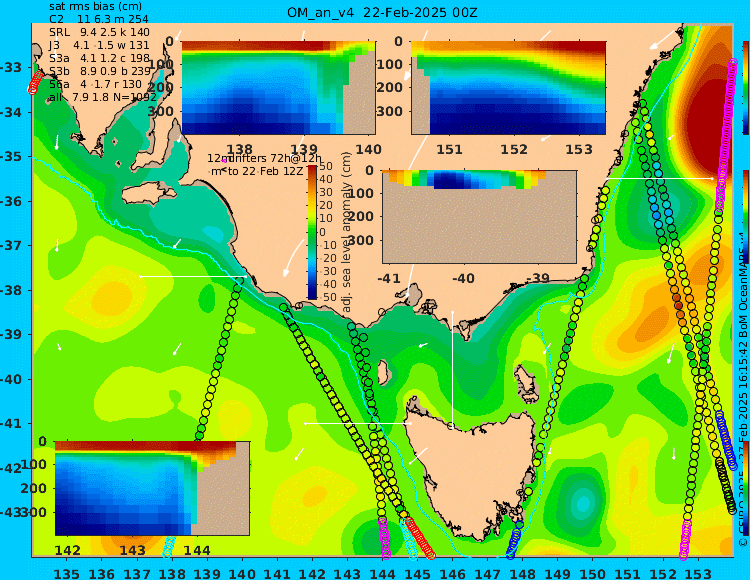Image resolution: width=750 pixels, height=580 pixels.
Task: Click the white section line ending at longitude 140
Action: pyautogui.click(x=193, y=276)
